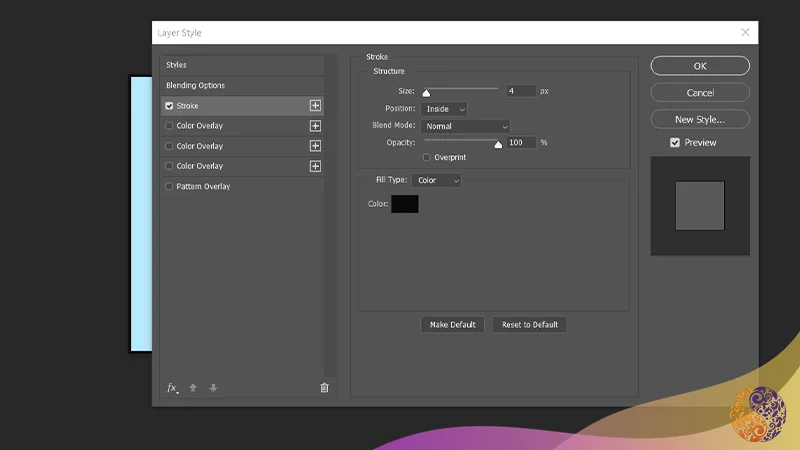The height and width of the screenshot is (450, 800).
Task: Open the Fill Type dropdown
Action: pyautogui.click(x=437, y=181)
